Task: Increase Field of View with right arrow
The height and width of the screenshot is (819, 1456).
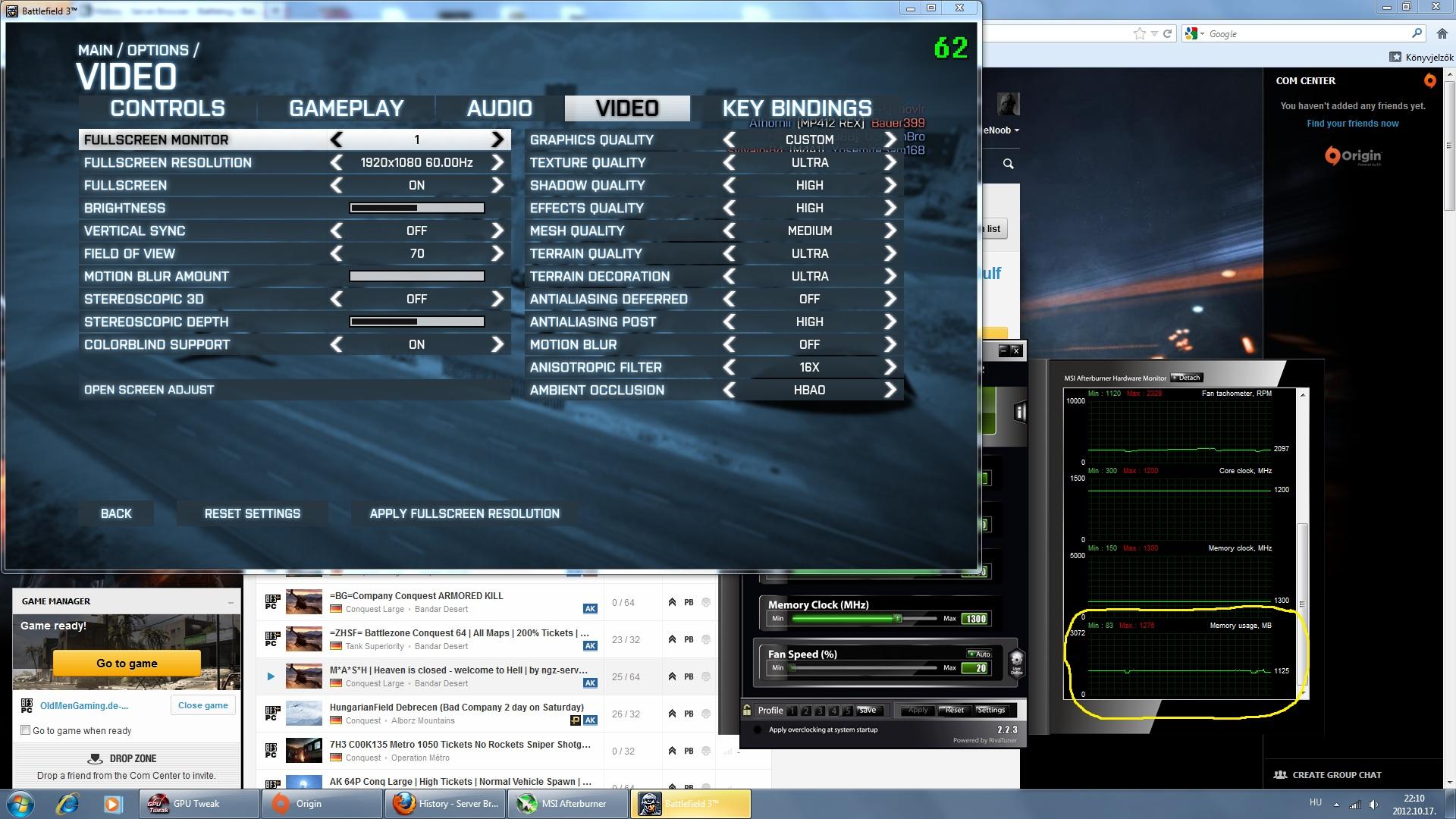Action: [x=497, y=253]
